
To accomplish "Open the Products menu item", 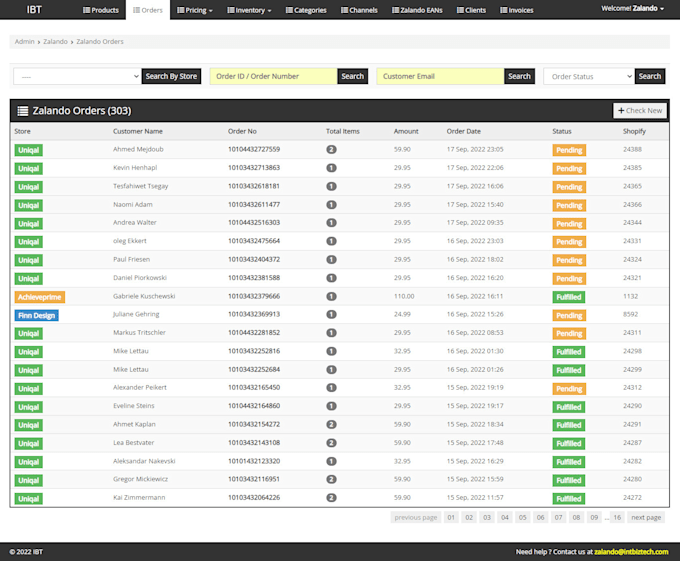I will (x=101, y=10).
